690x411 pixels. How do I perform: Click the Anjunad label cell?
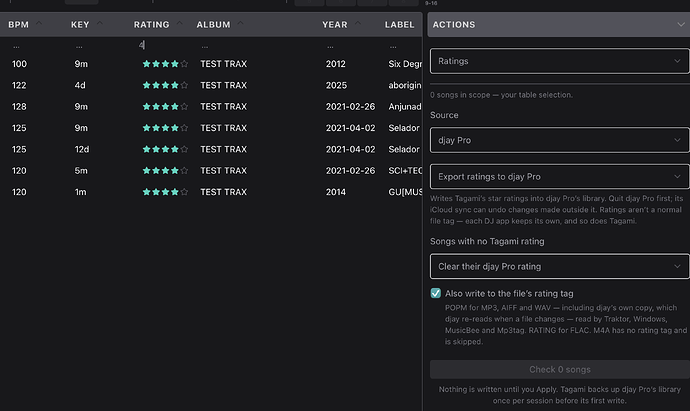[405, 106]
